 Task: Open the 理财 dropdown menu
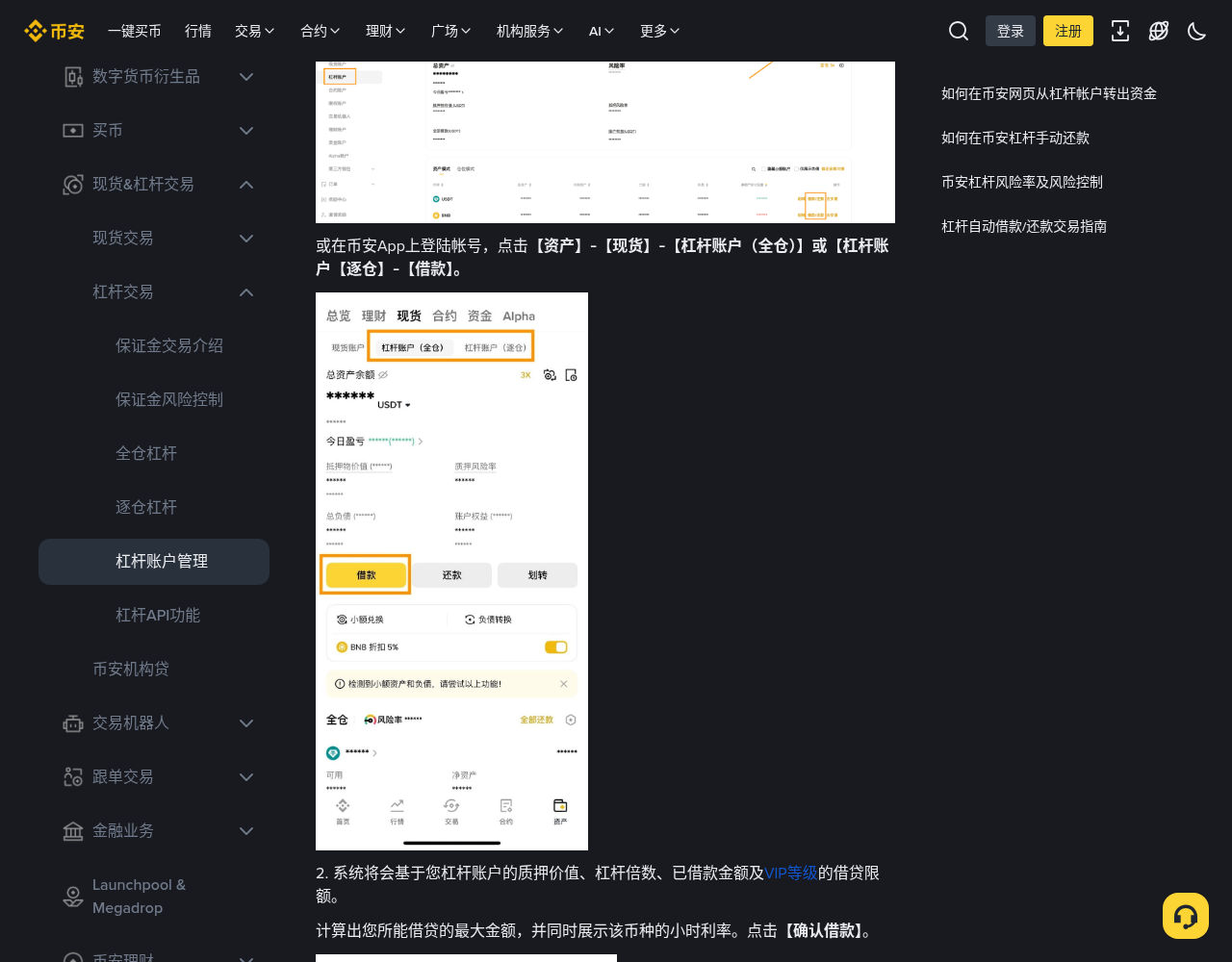pyautogui.click(x=386, y=31)
